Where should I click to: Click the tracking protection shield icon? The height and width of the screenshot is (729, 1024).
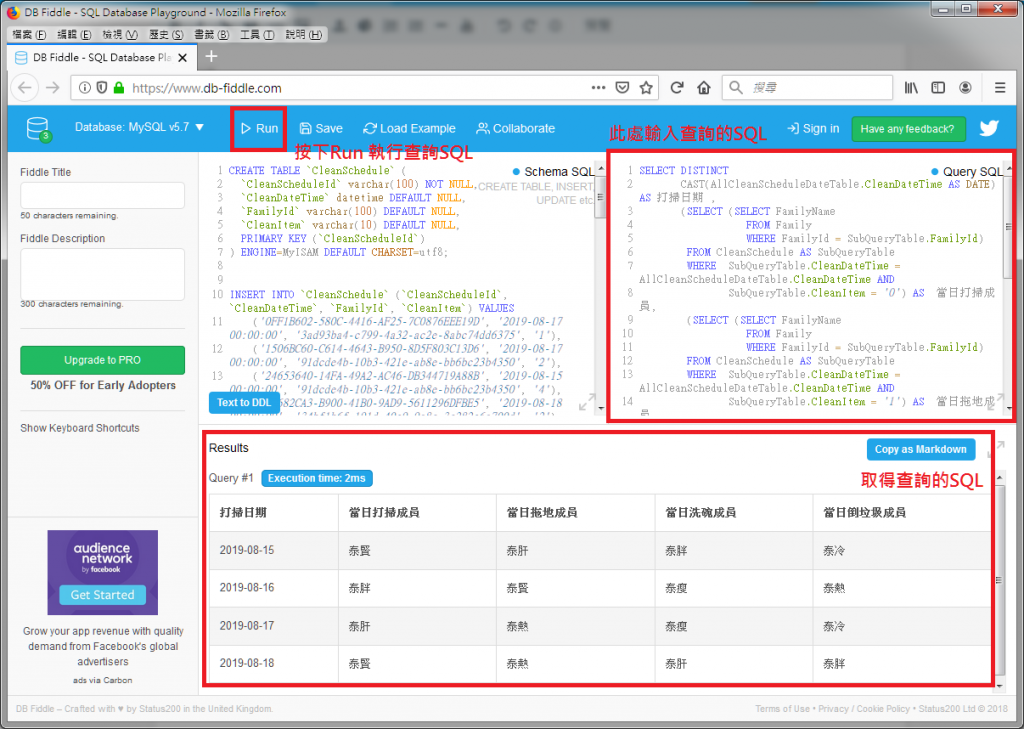tap(101, 88)
